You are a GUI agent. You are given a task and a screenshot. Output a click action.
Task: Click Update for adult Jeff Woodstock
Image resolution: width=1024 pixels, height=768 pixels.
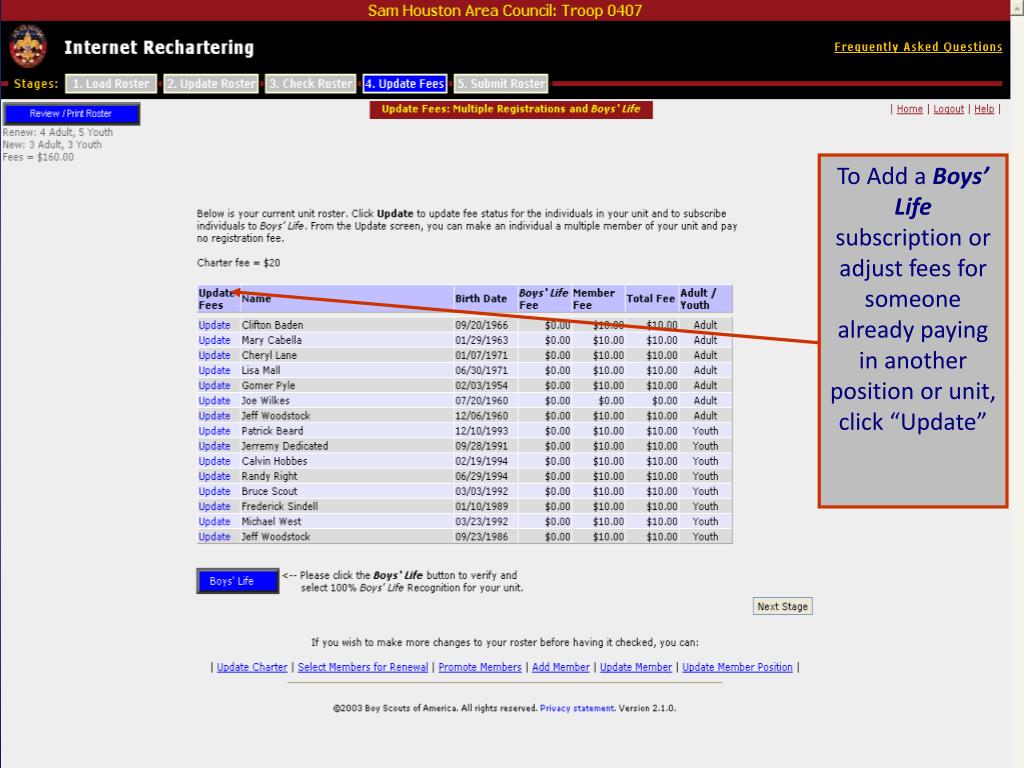(214, 415)
